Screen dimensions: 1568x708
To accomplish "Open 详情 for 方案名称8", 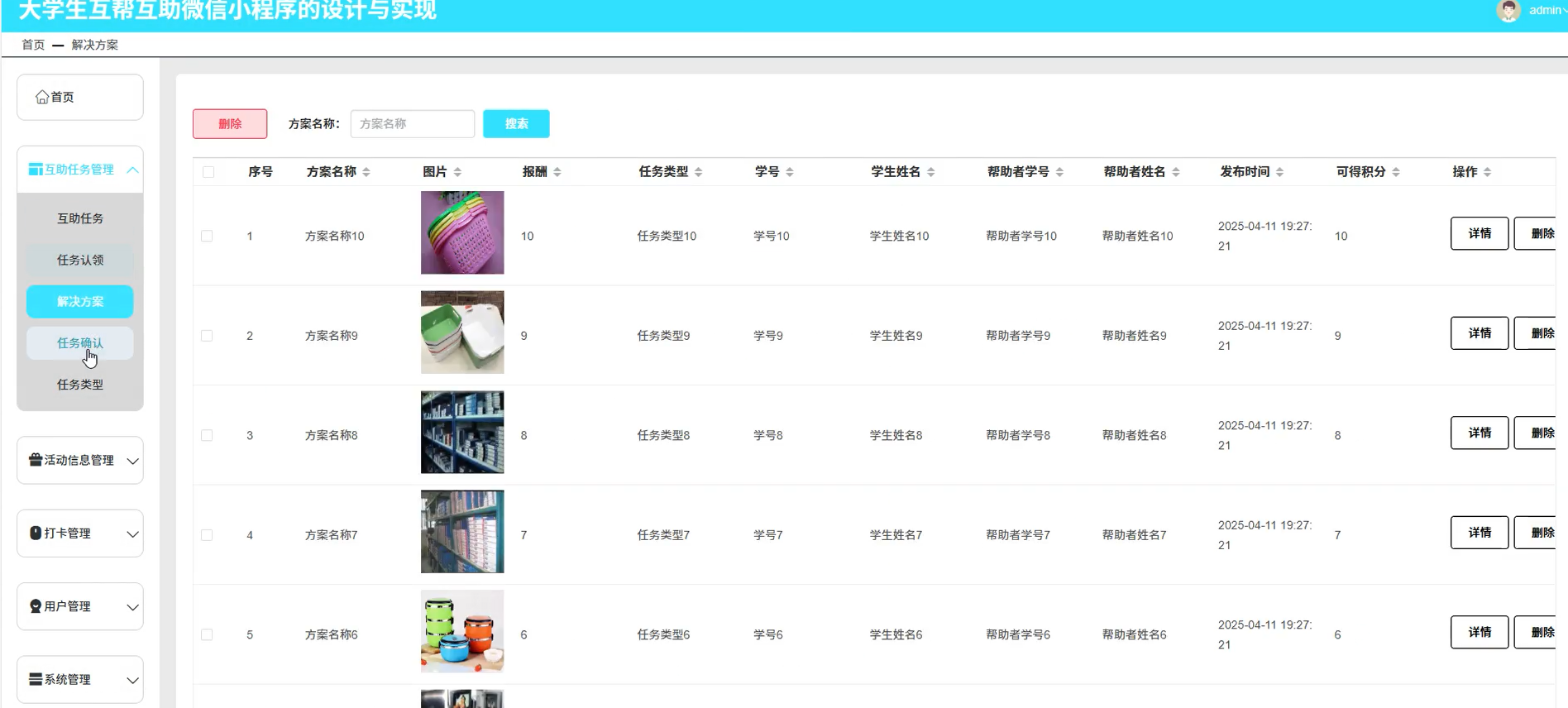I will tap(1480, 433).
